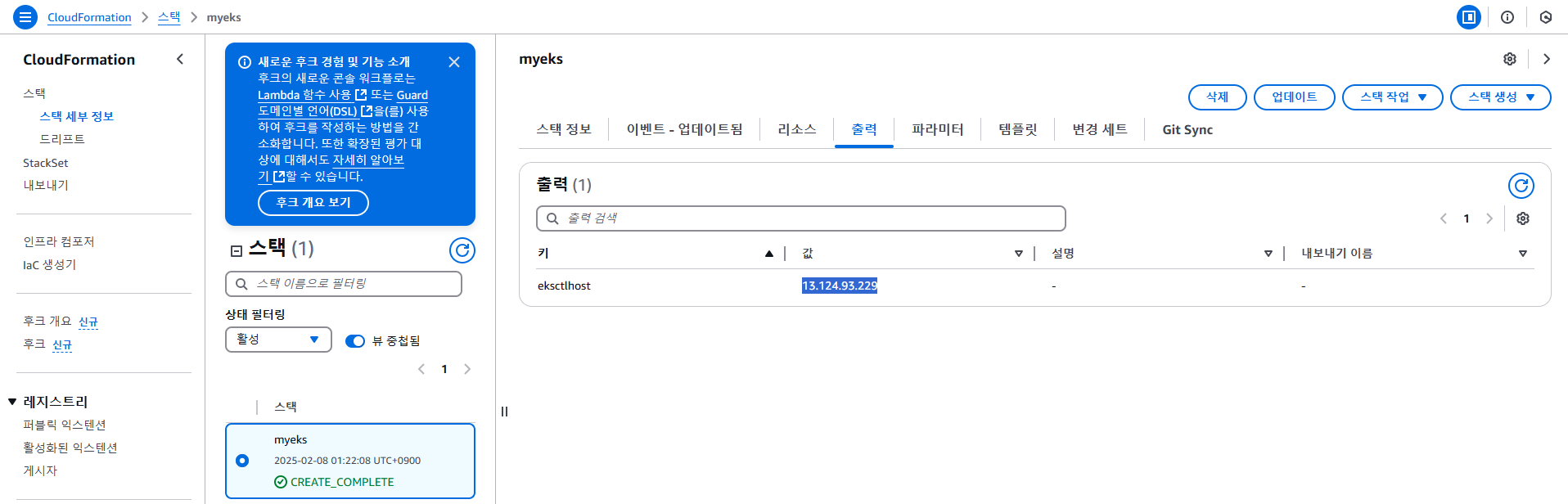Focus the outputs search field

800,218
